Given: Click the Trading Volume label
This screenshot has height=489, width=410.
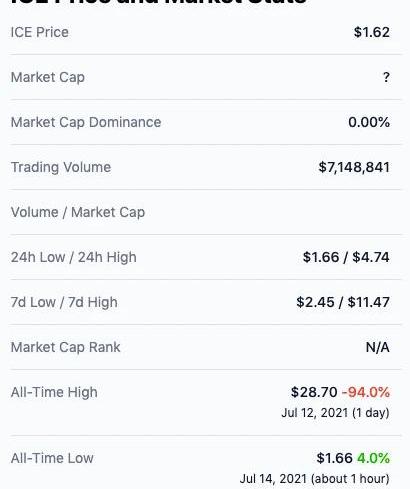Looking at the screenshot, I should pos(61,167).
